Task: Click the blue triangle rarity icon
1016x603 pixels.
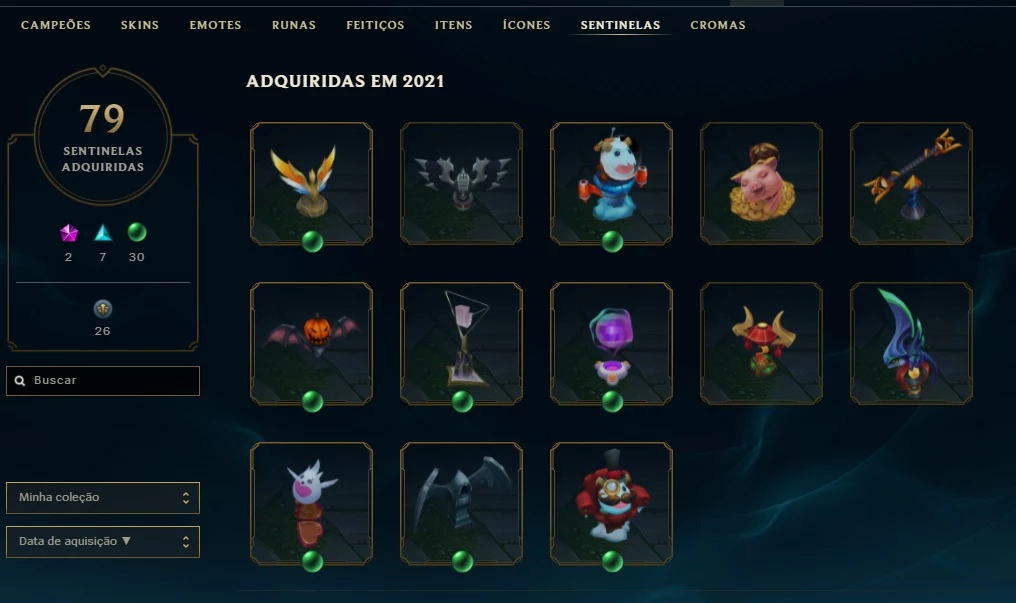Action: [x=103, y=233]
